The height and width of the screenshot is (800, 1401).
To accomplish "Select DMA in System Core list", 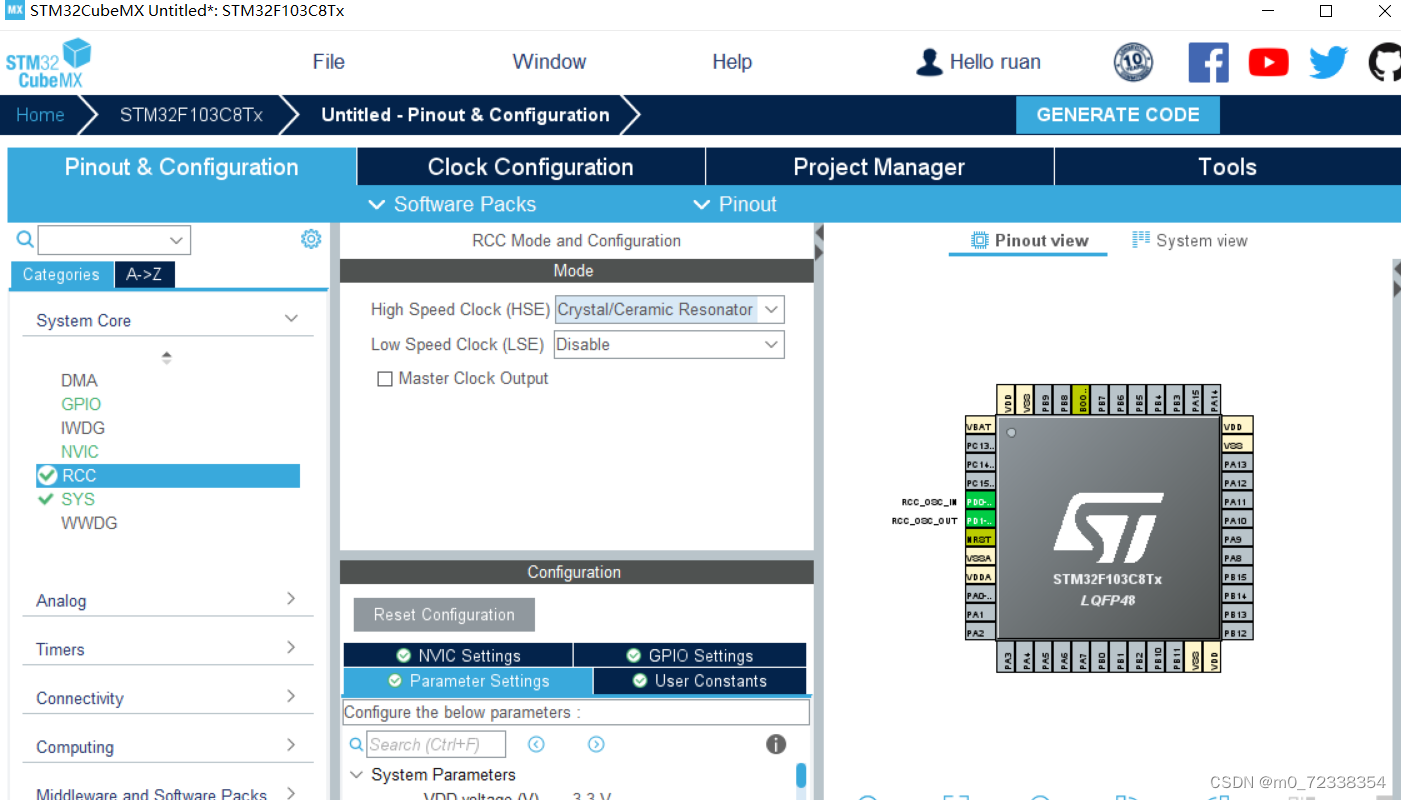I will pos(79,380).
